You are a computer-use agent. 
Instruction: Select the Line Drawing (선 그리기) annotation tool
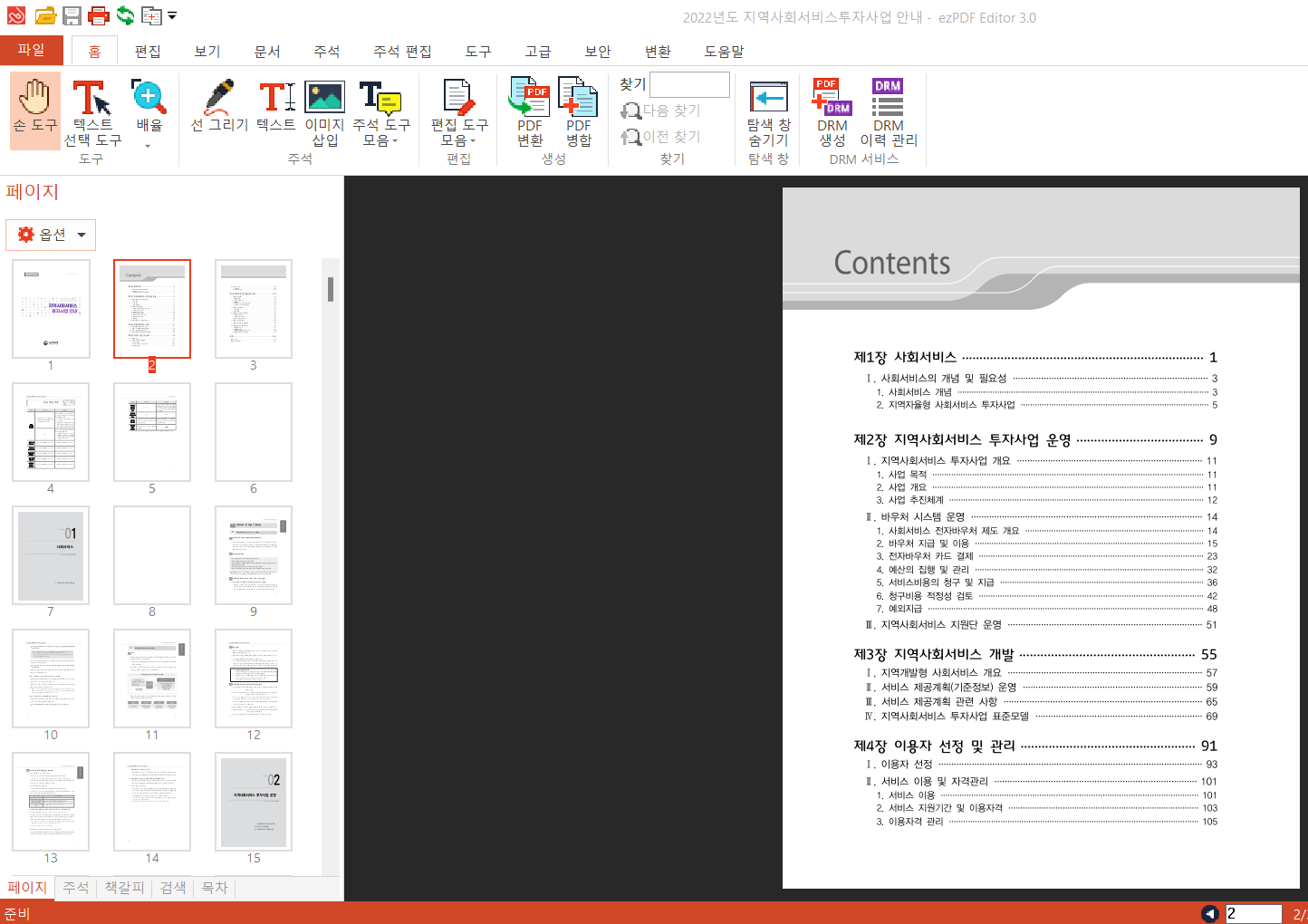(219, 106)
